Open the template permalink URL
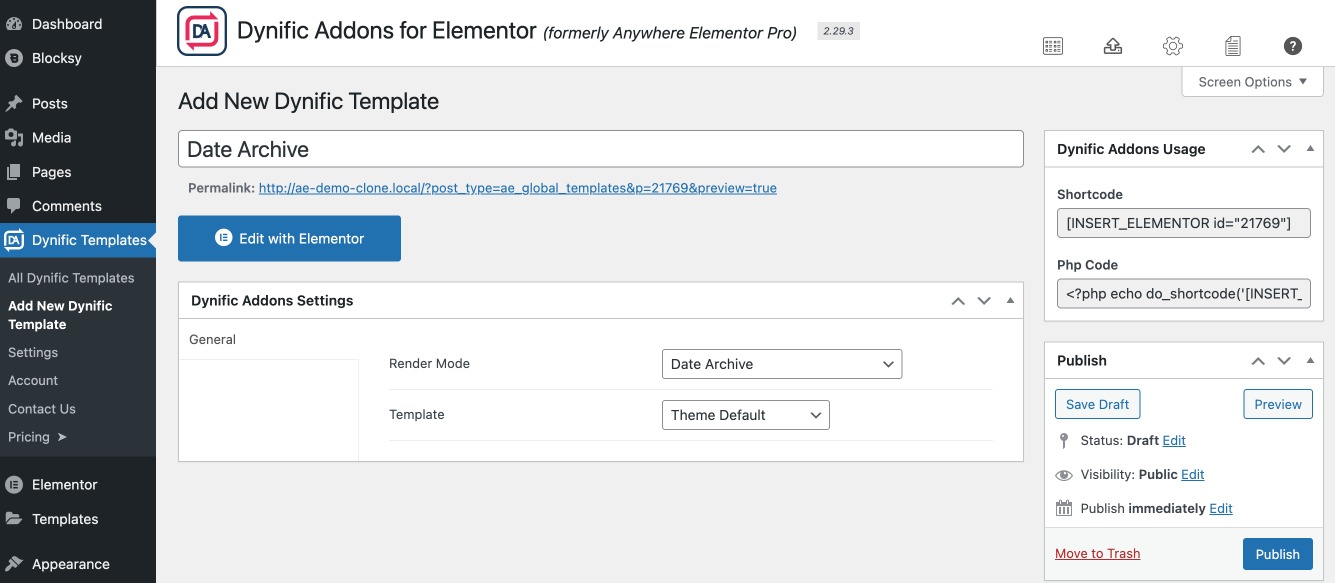 [x=517, y=188]
